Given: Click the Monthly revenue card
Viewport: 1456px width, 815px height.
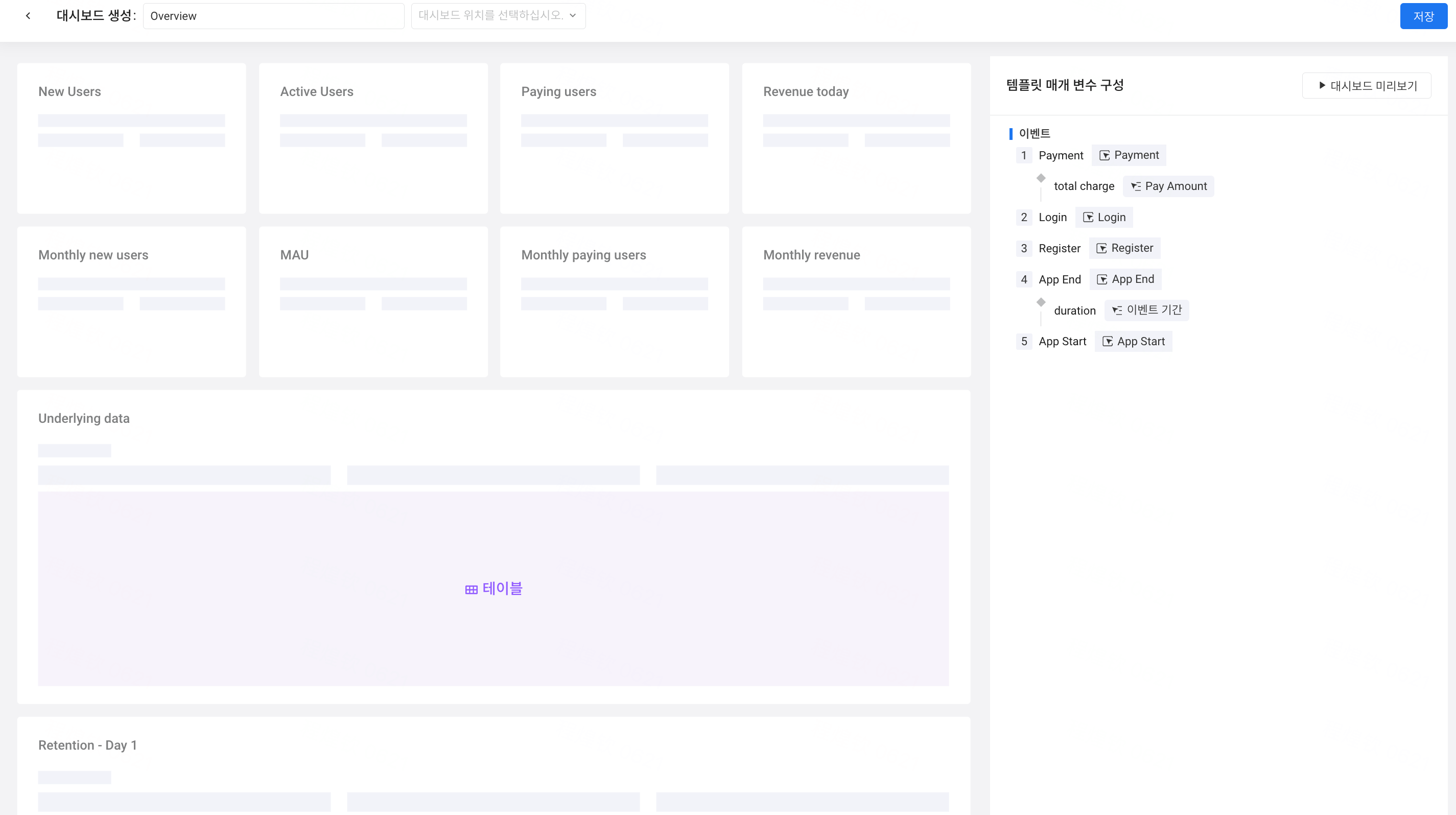Looking at the screenshot, I should point(856,302).
